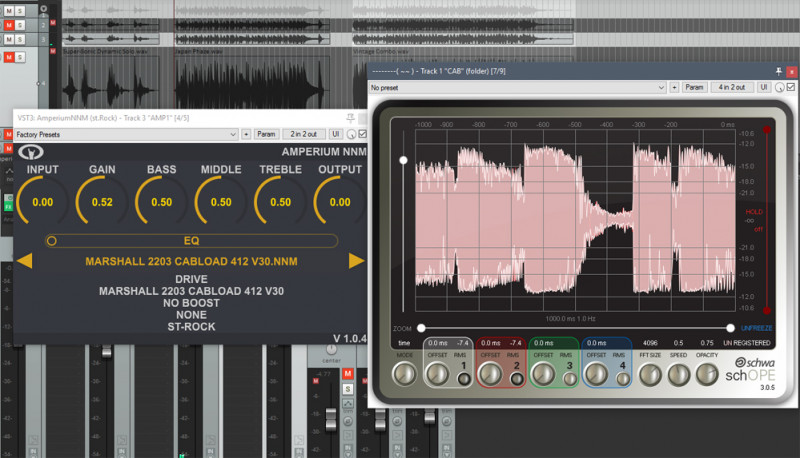
Task: Click the Param button in schOPE window
Action: coord(694,88)
